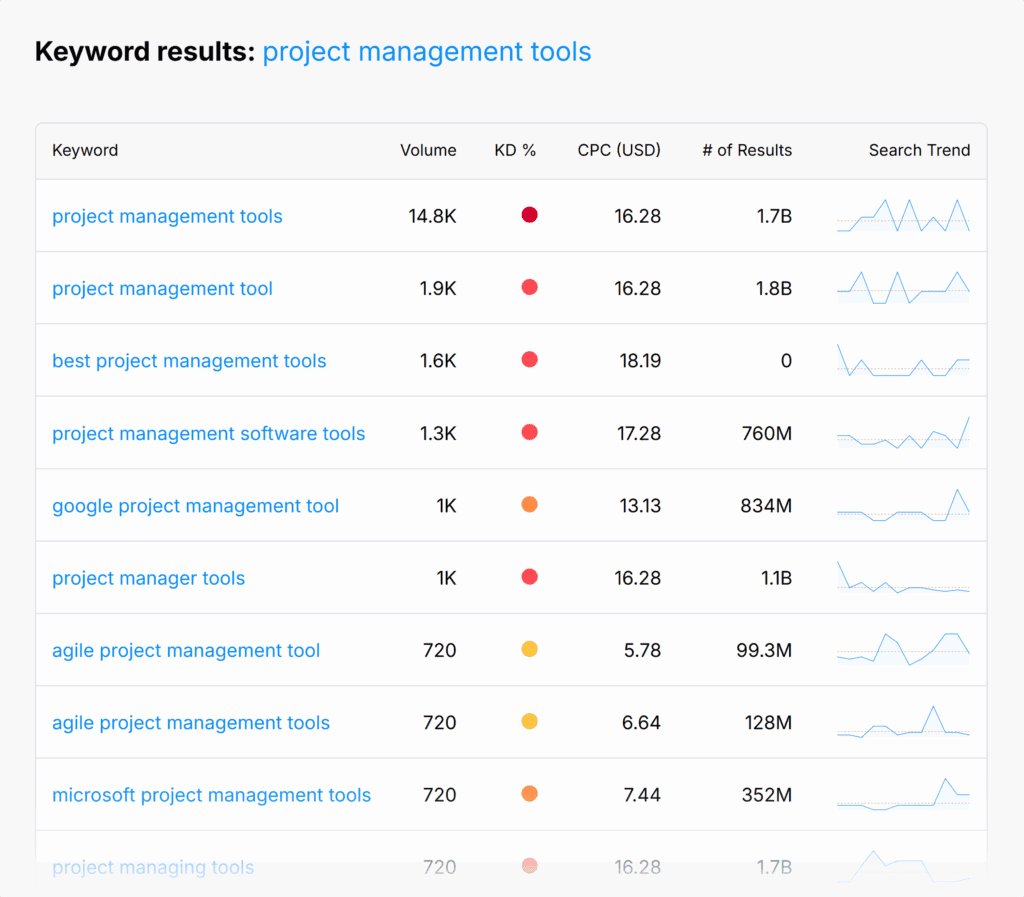Image resolution: width=1024 pixels, height=897 pixels.
Task: Select the KD dot next to "best project management tools"
Action: pyautogui.click(x=529, y=359)
